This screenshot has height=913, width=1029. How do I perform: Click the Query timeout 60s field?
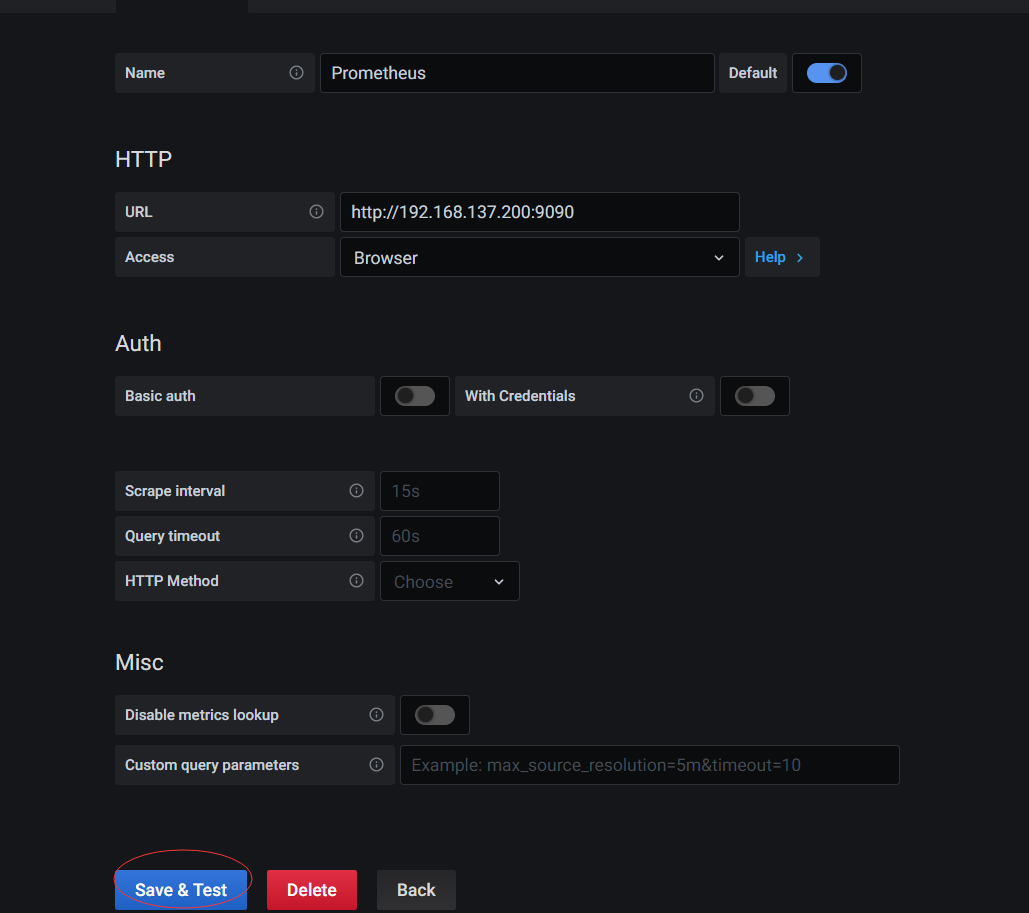pyautogui.click(x=440, y=536)
